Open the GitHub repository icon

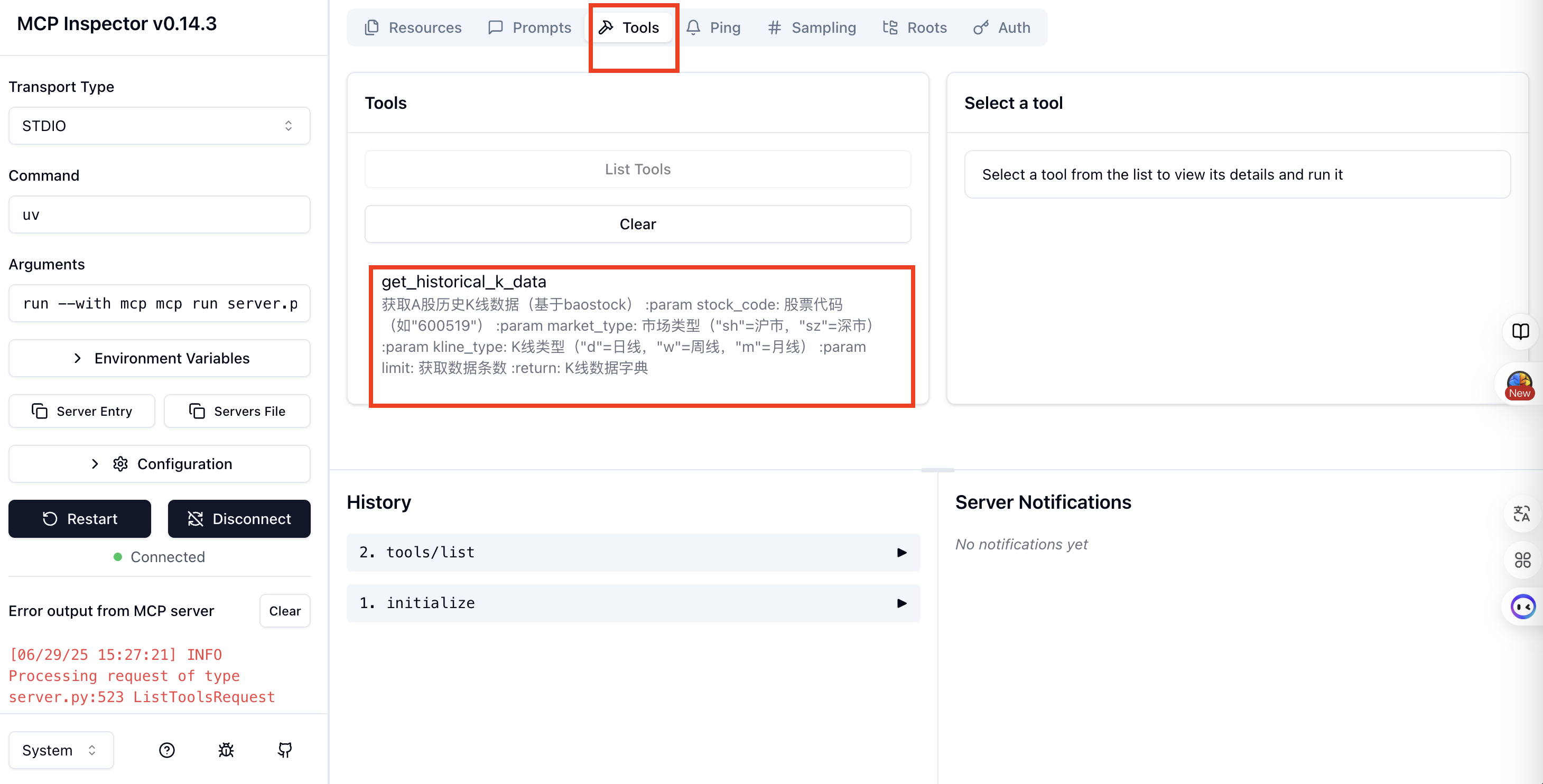tap(285, 750)
